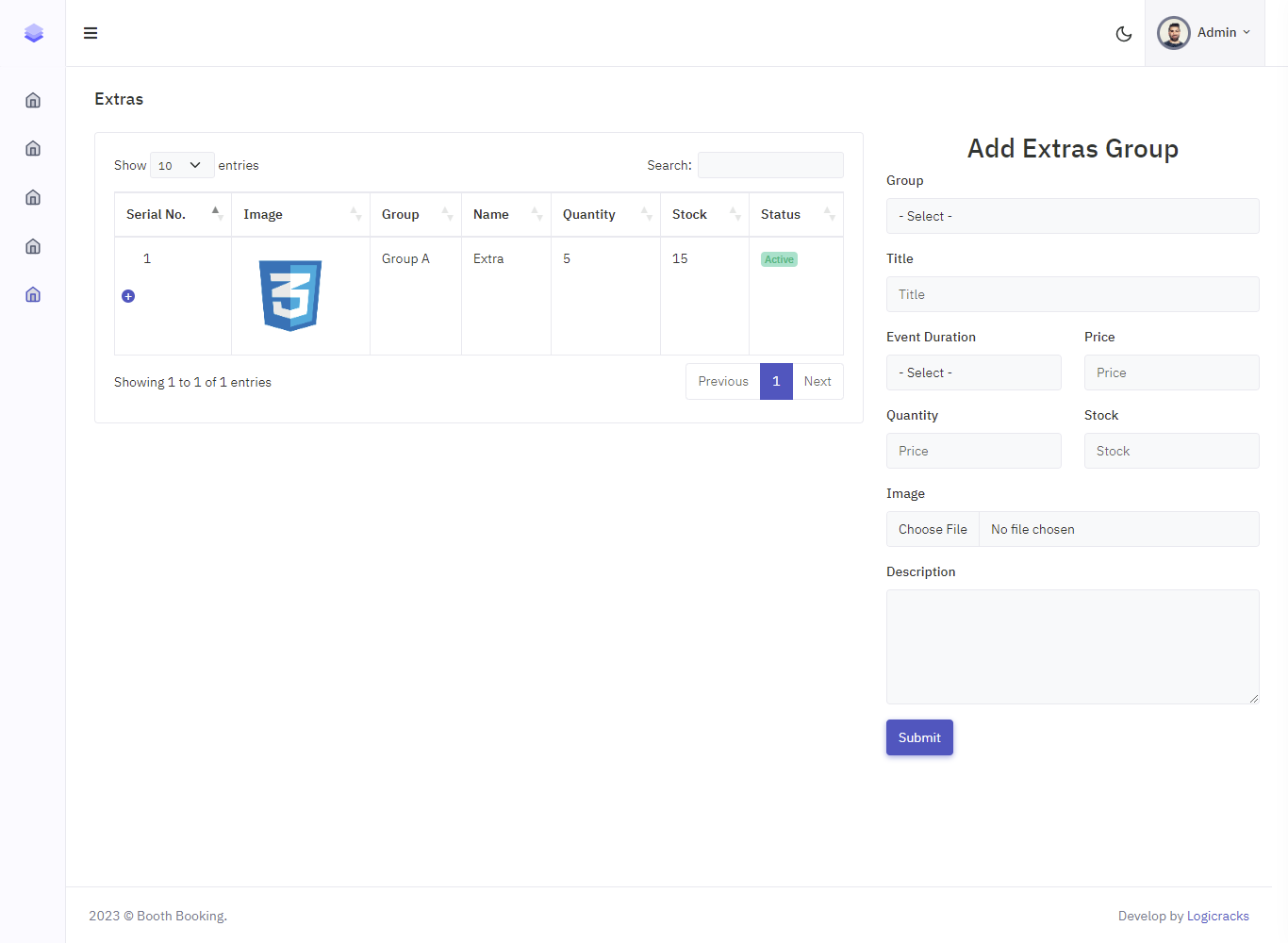The width and height of the screenshot is (1288, 943).
Task: Click the last highlighted sidebar home icon
Action: click(33, 294)
